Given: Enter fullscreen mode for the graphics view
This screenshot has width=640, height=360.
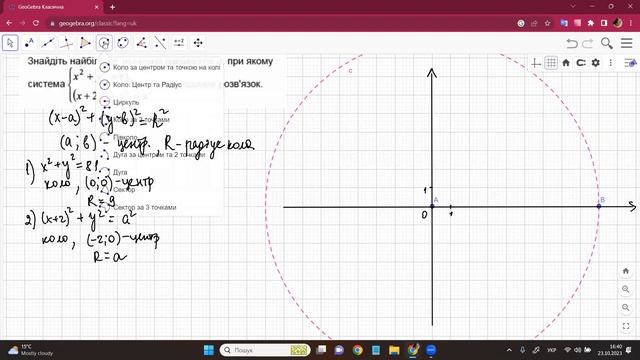Looking at the screenshot, I should [x=626, y=326].
